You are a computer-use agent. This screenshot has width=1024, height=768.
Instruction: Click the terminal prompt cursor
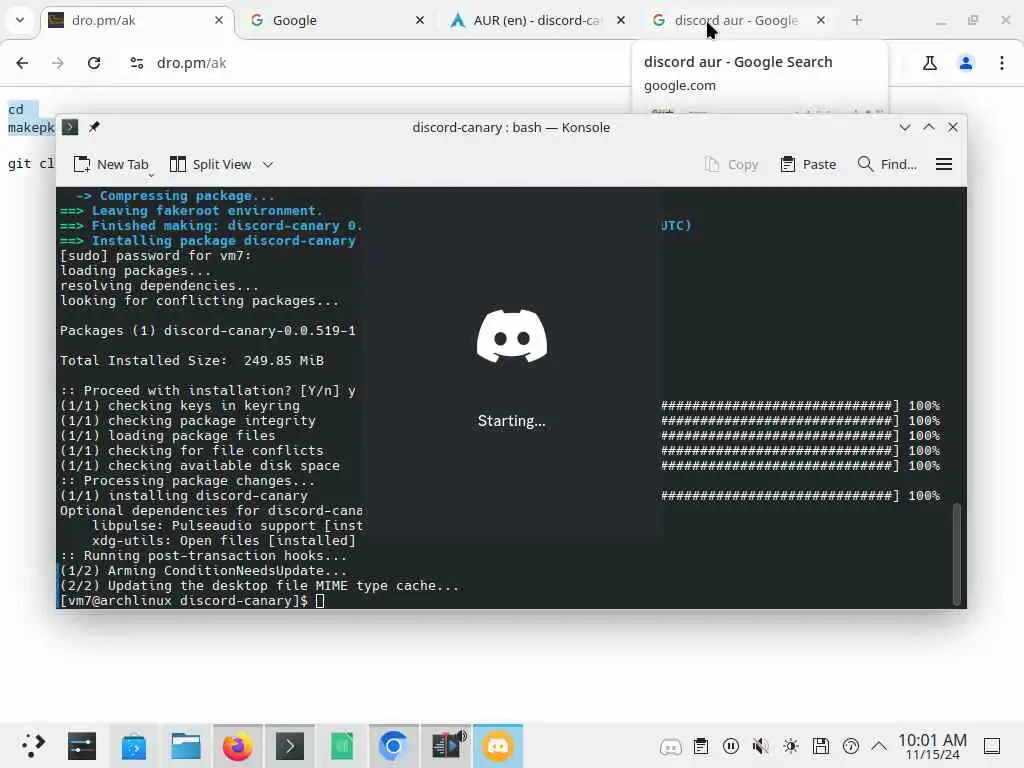320,601
